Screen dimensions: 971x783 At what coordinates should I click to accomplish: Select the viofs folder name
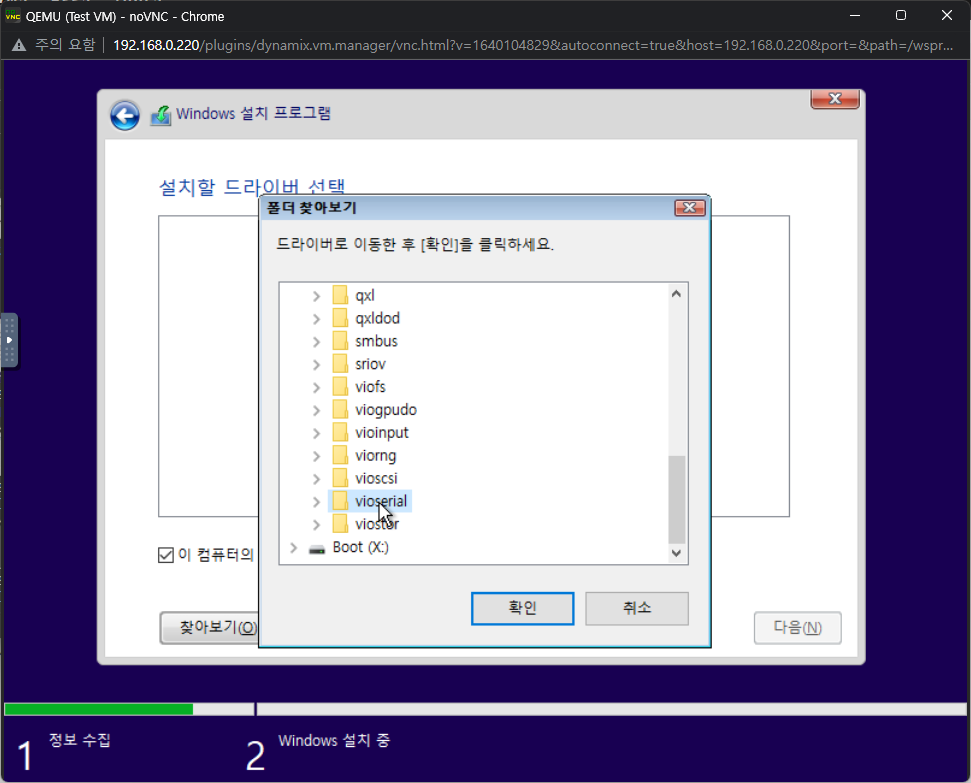(370, 387)
